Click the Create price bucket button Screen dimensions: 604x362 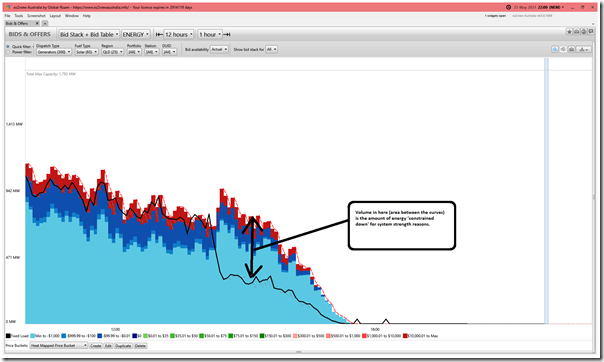(96, 346)
